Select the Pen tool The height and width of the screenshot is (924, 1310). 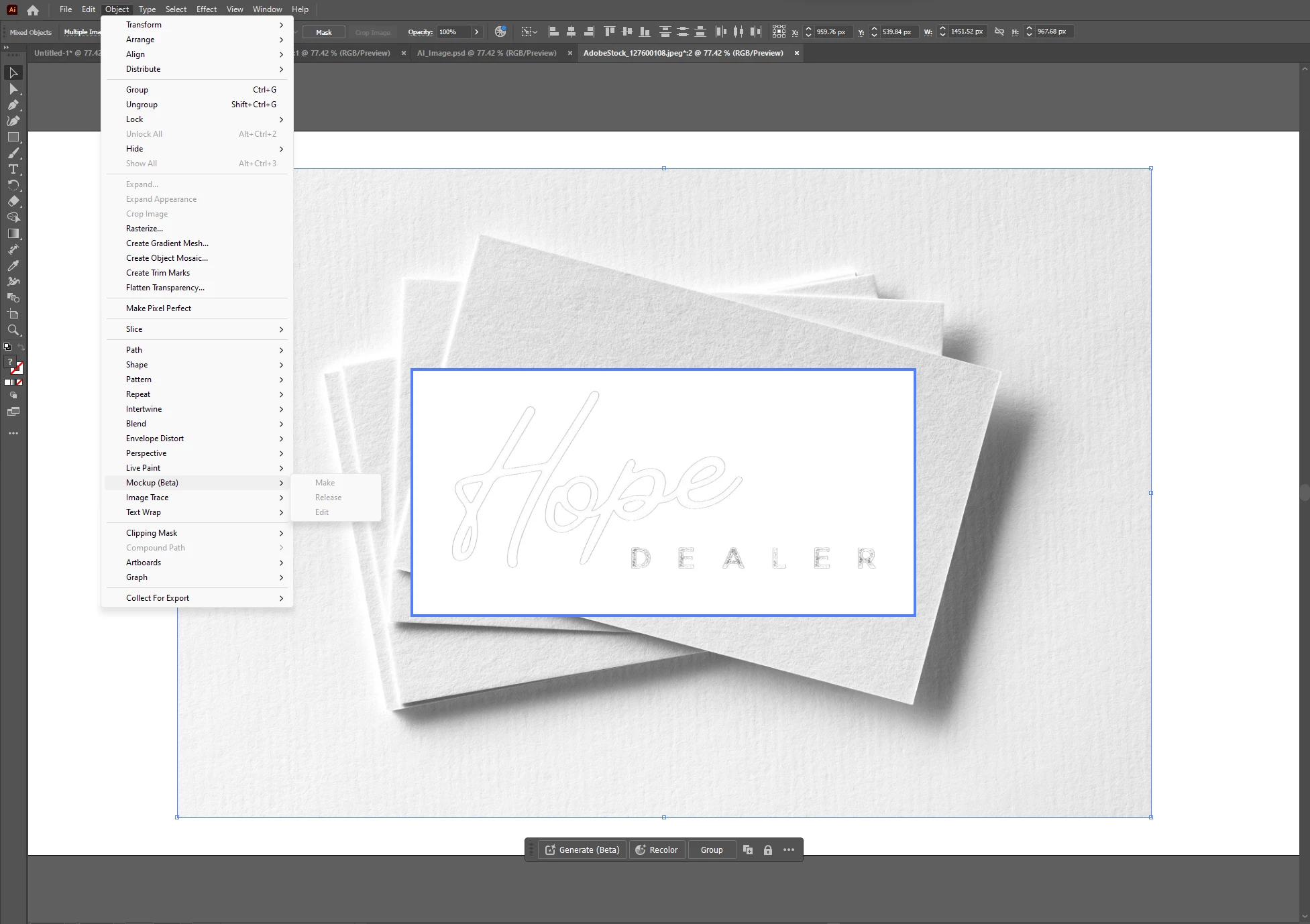pos(13,105)
